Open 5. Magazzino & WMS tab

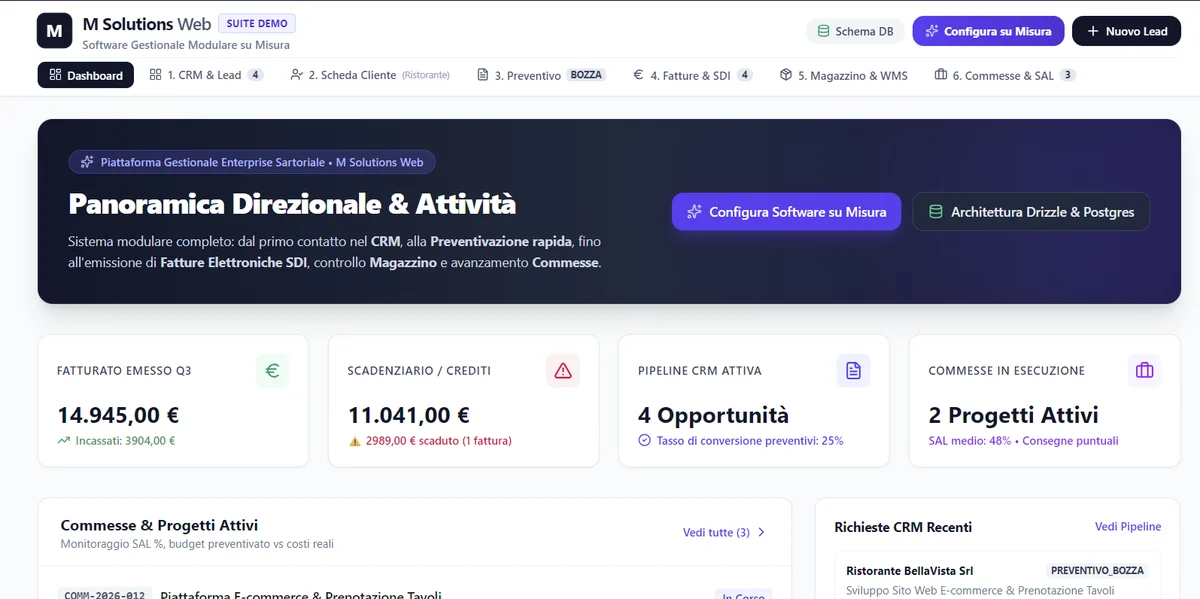point(844,75)
